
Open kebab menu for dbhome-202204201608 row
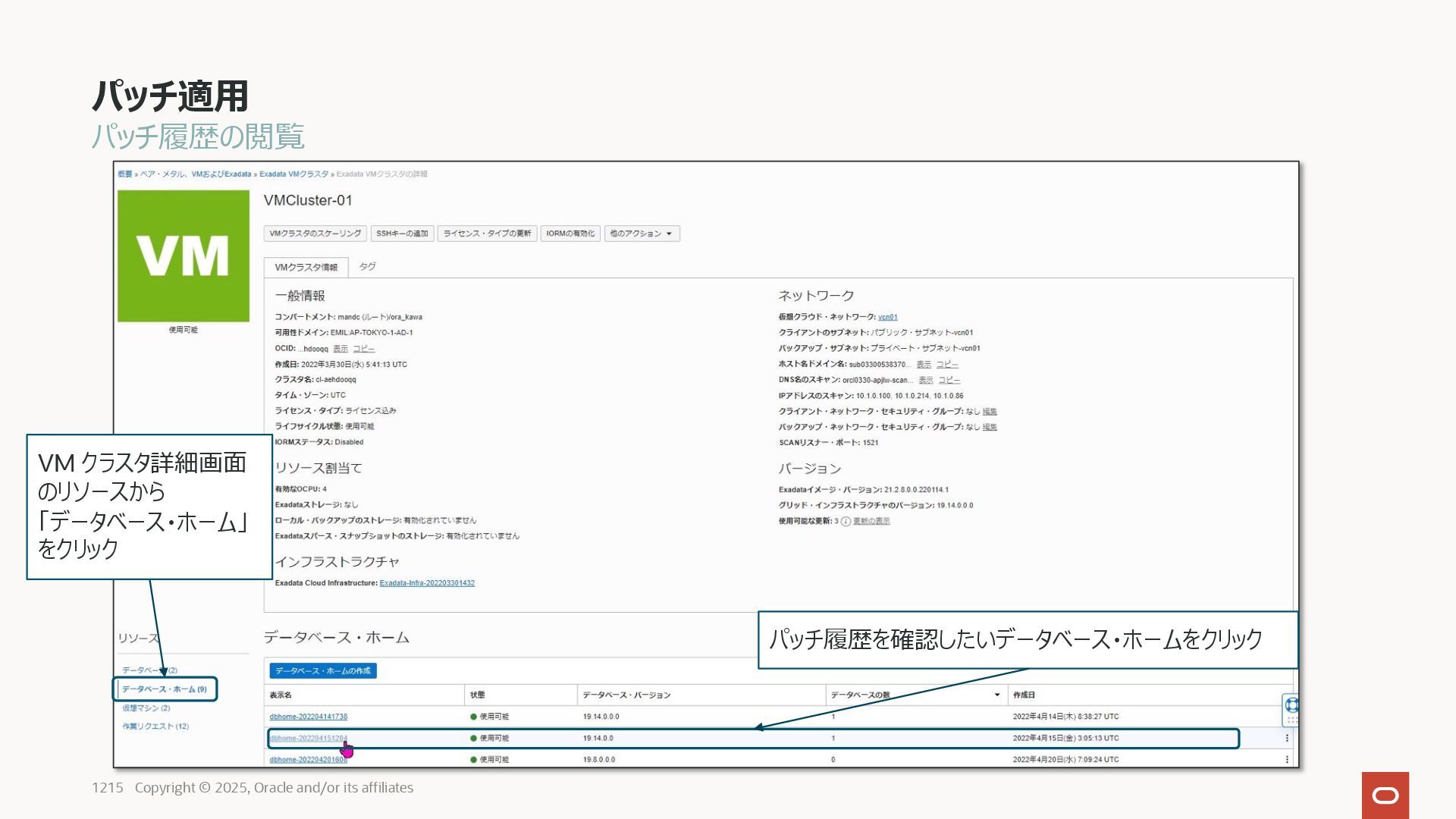pyautogui.click(x=1286, y=759)
